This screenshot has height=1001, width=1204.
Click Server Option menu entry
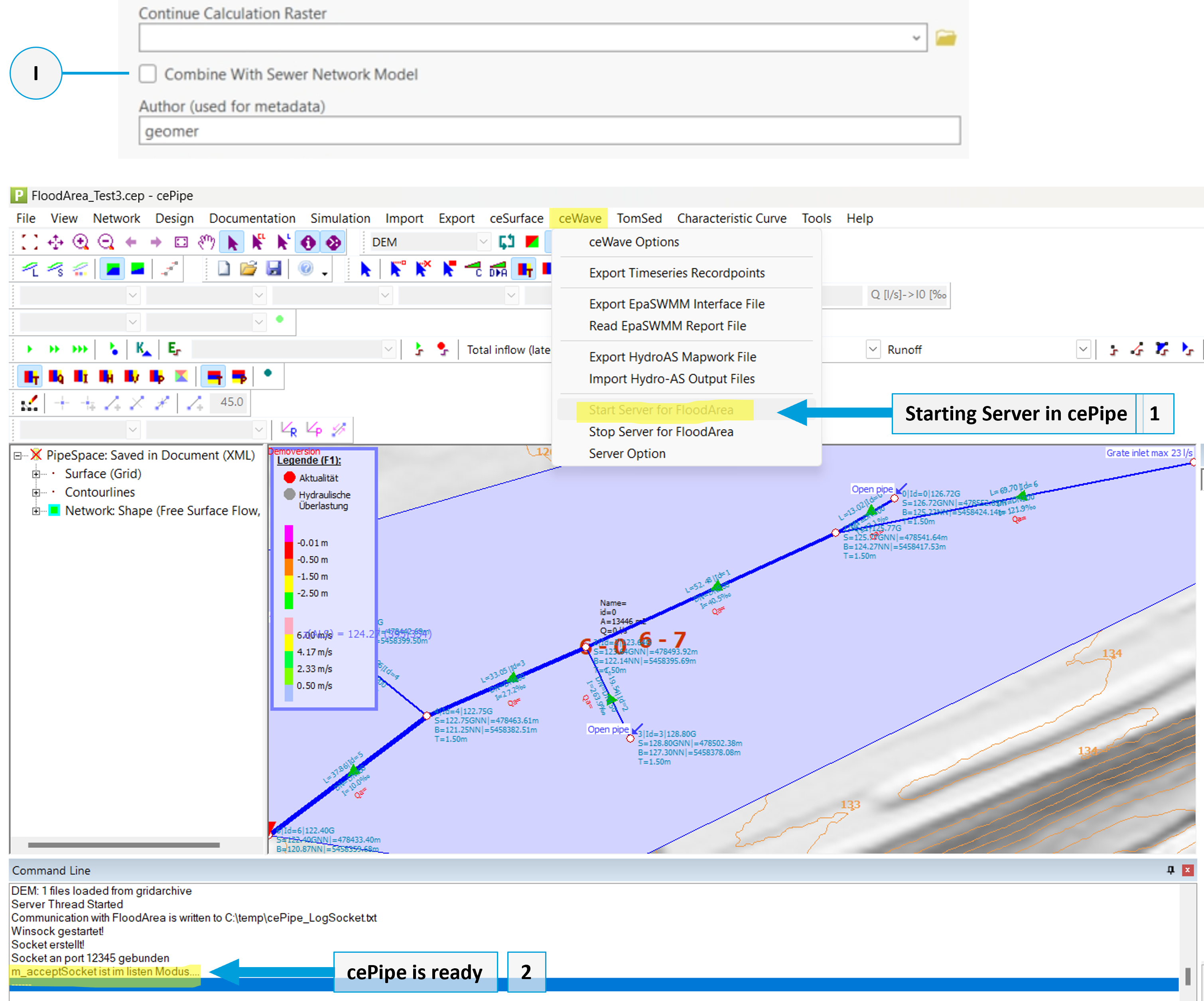click(x=627, y=453)
